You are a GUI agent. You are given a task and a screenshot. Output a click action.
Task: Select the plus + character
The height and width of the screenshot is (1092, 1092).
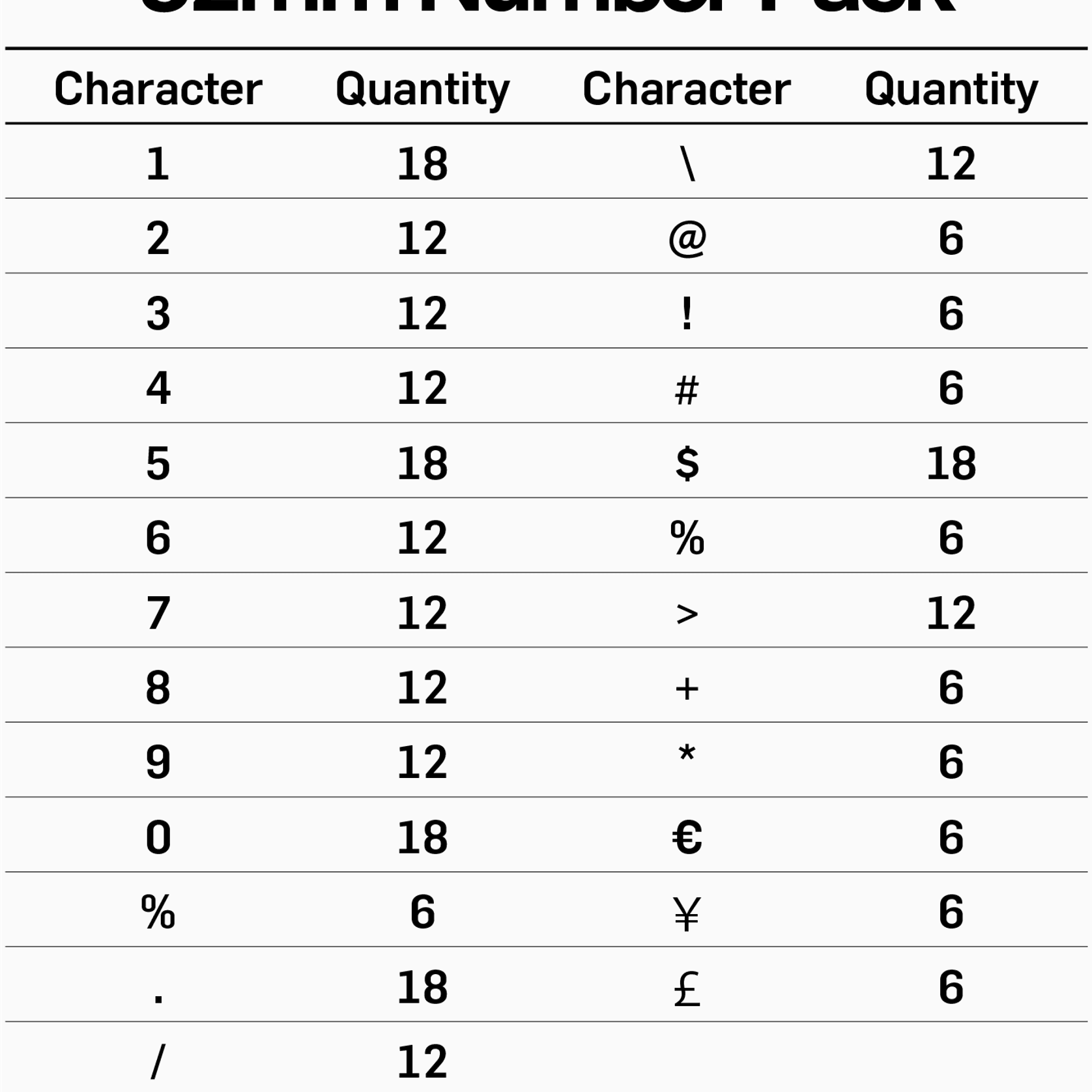coord(687,689)
